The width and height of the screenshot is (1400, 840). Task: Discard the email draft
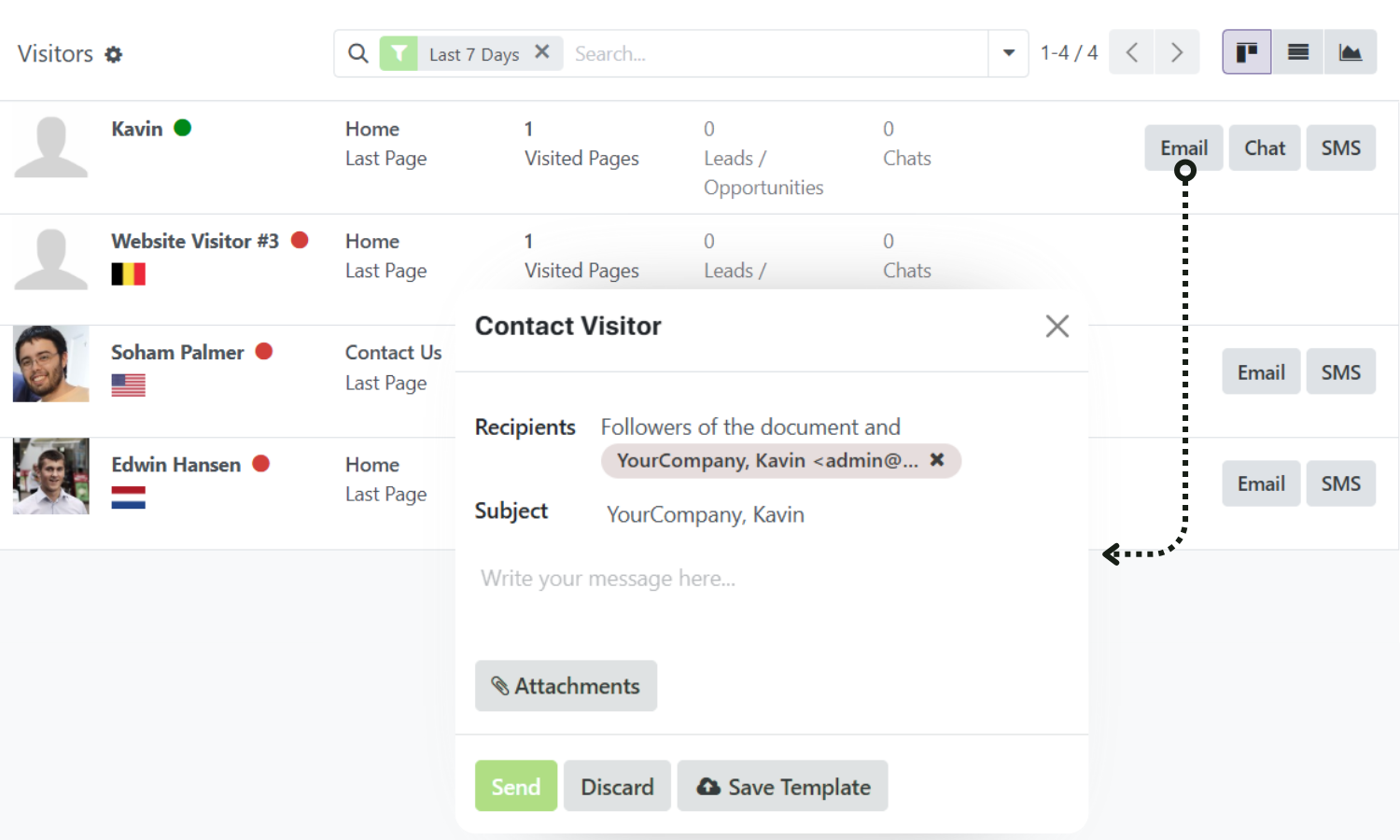pos(617,786)
